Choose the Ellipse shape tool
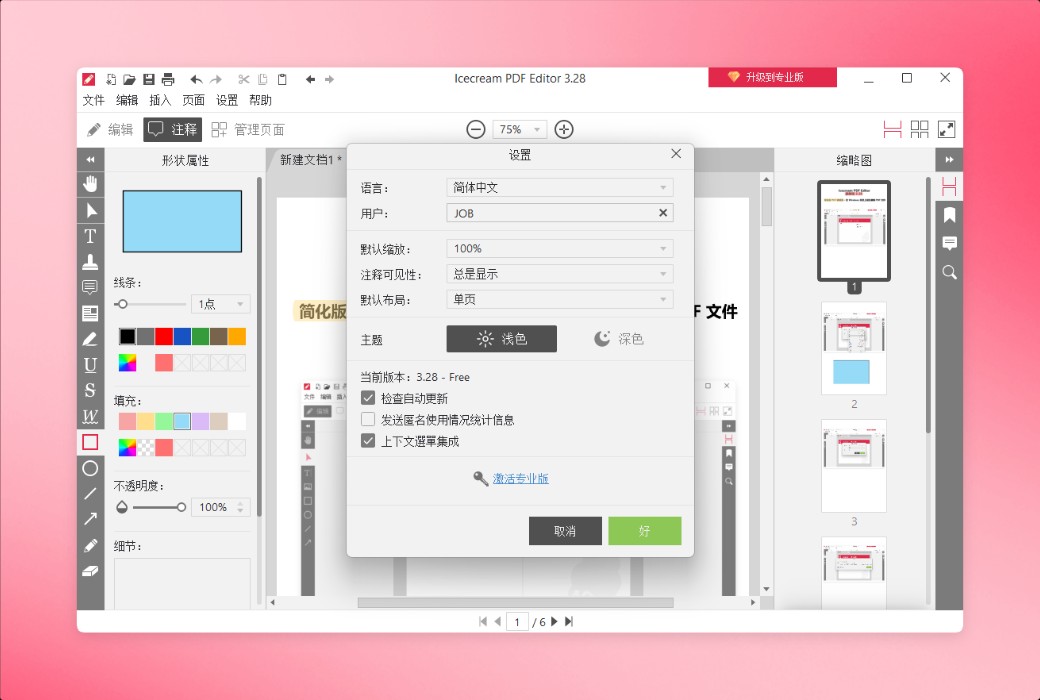 90,468
